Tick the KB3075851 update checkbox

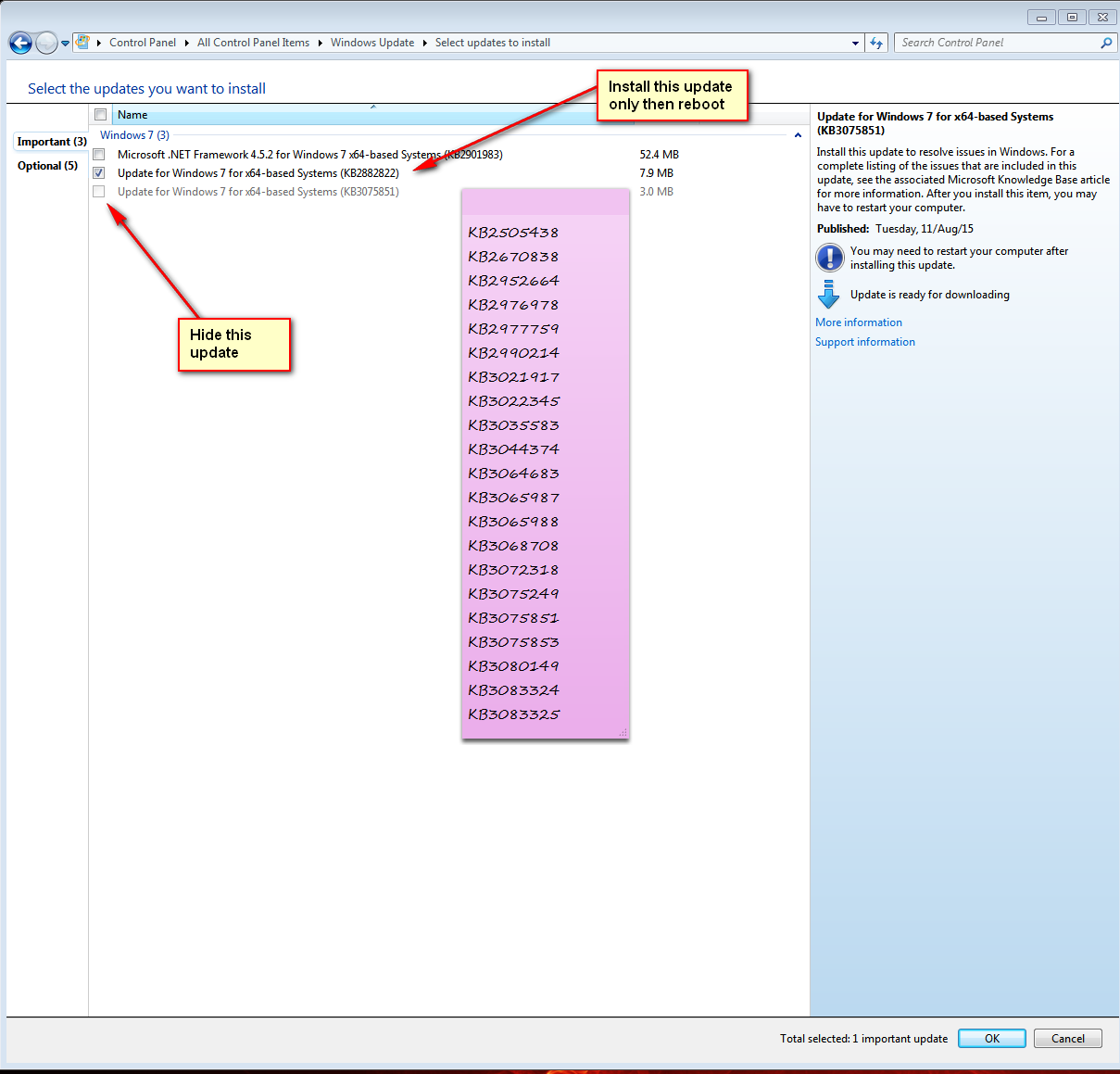pyautogui.click(x=99, y=192)
